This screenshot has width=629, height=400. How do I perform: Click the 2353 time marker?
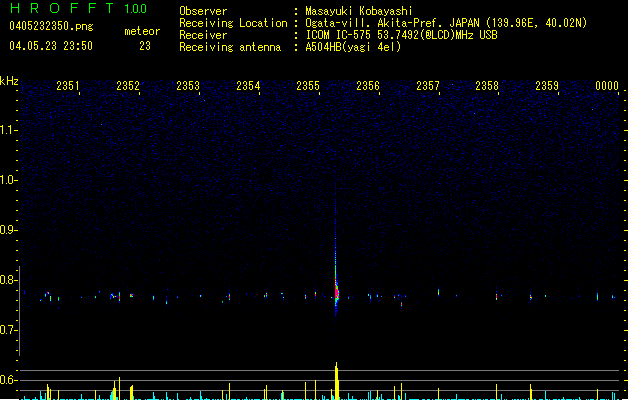[188, 85]
